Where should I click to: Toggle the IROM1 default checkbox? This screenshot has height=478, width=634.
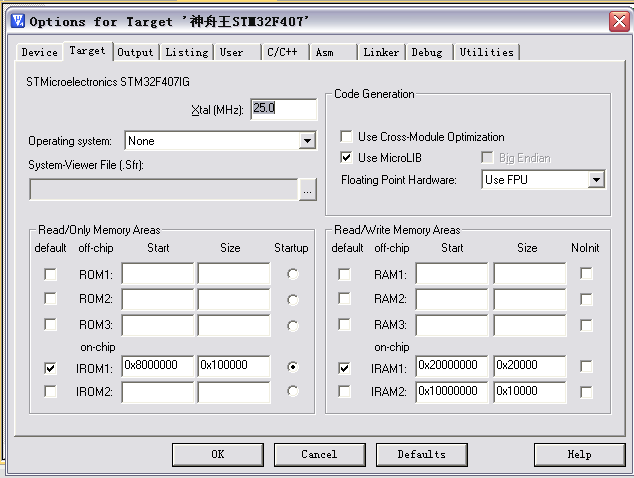50,368
